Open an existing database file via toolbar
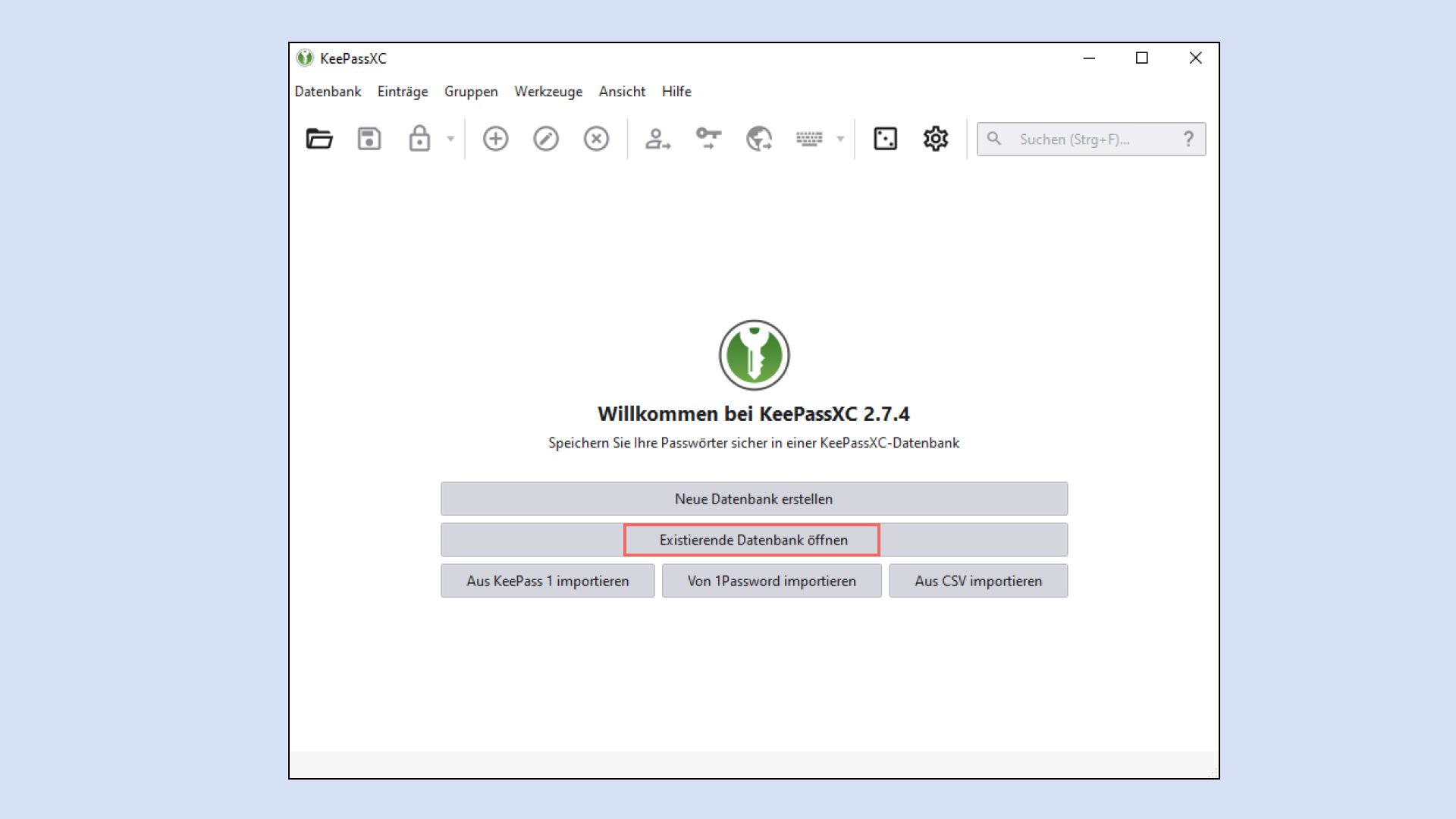The width and height of the screenshot is (1456, 819). point(318,139)
